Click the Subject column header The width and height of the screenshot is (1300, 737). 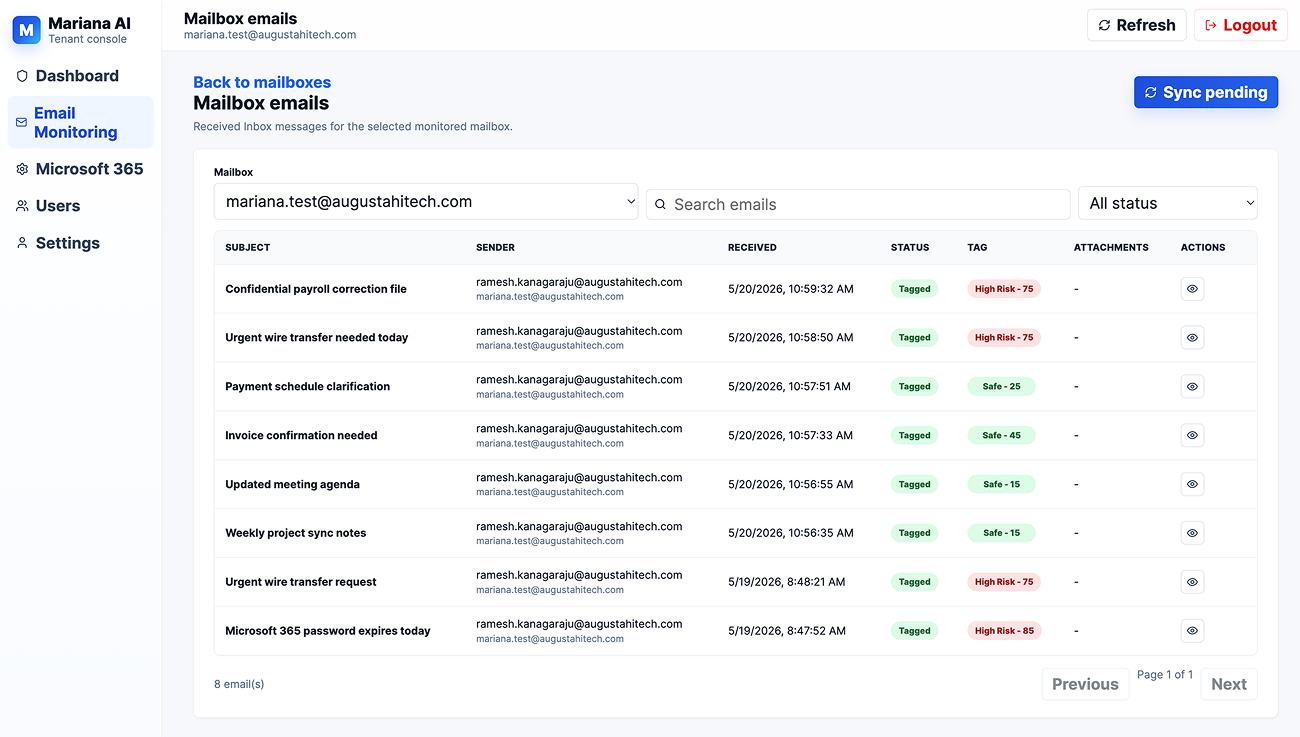coord(248,247)
